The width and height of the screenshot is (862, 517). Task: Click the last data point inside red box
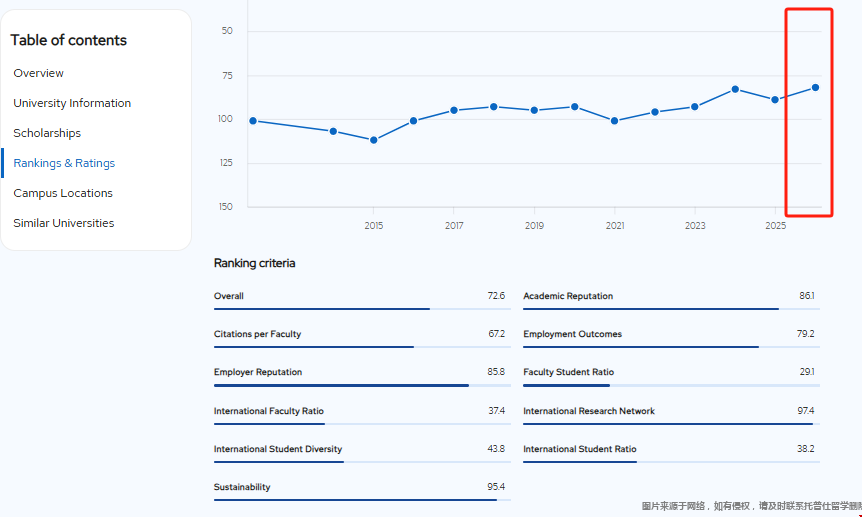[x=816, y=88]
